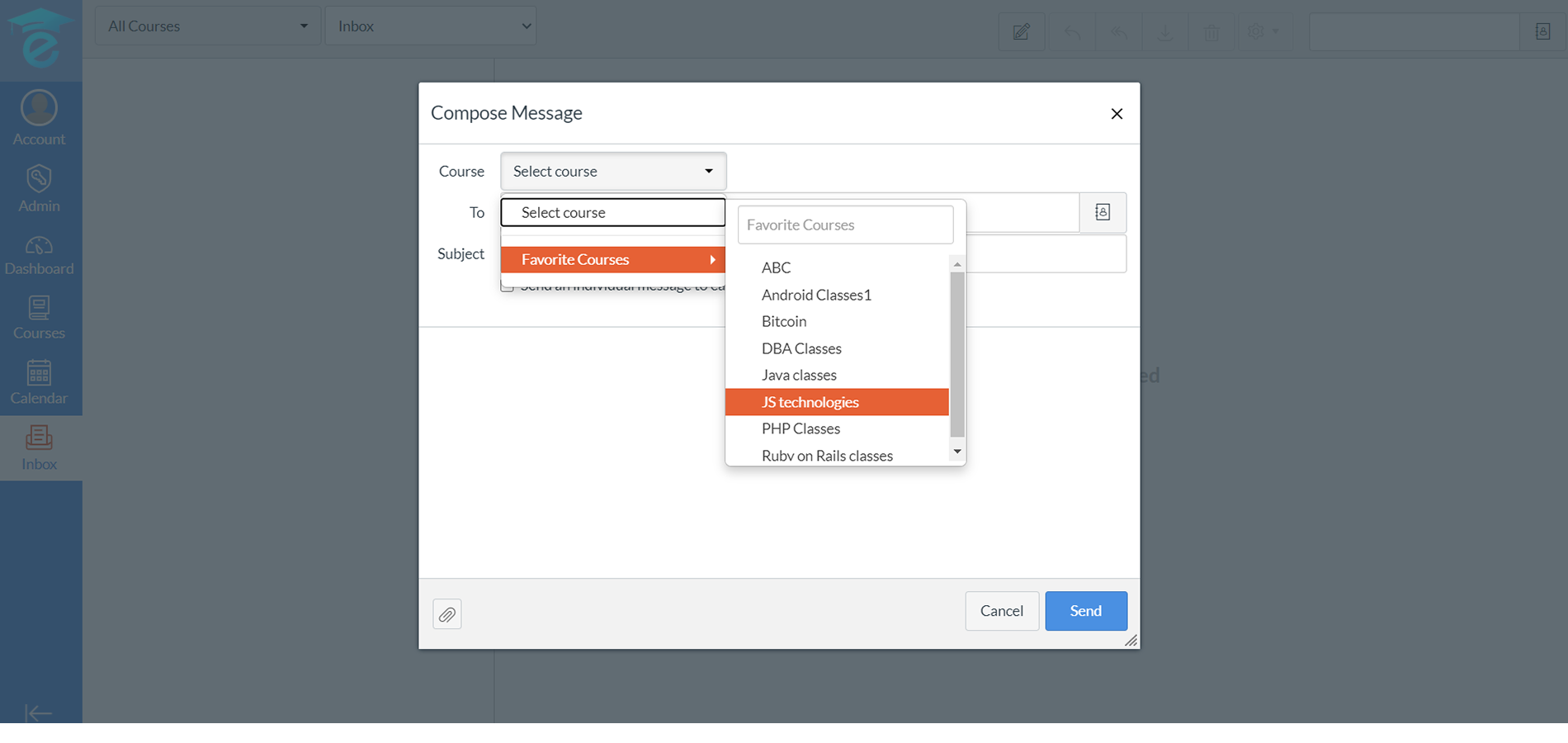The image size is (1568, 743).
Task: Open address book icon beside To field
Action: point(1103,213)
